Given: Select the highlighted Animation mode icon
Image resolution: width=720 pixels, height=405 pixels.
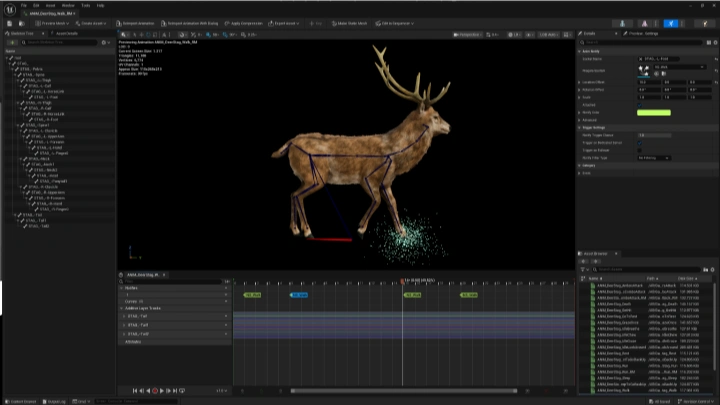Looking at the screenshot, I should 671,23.
